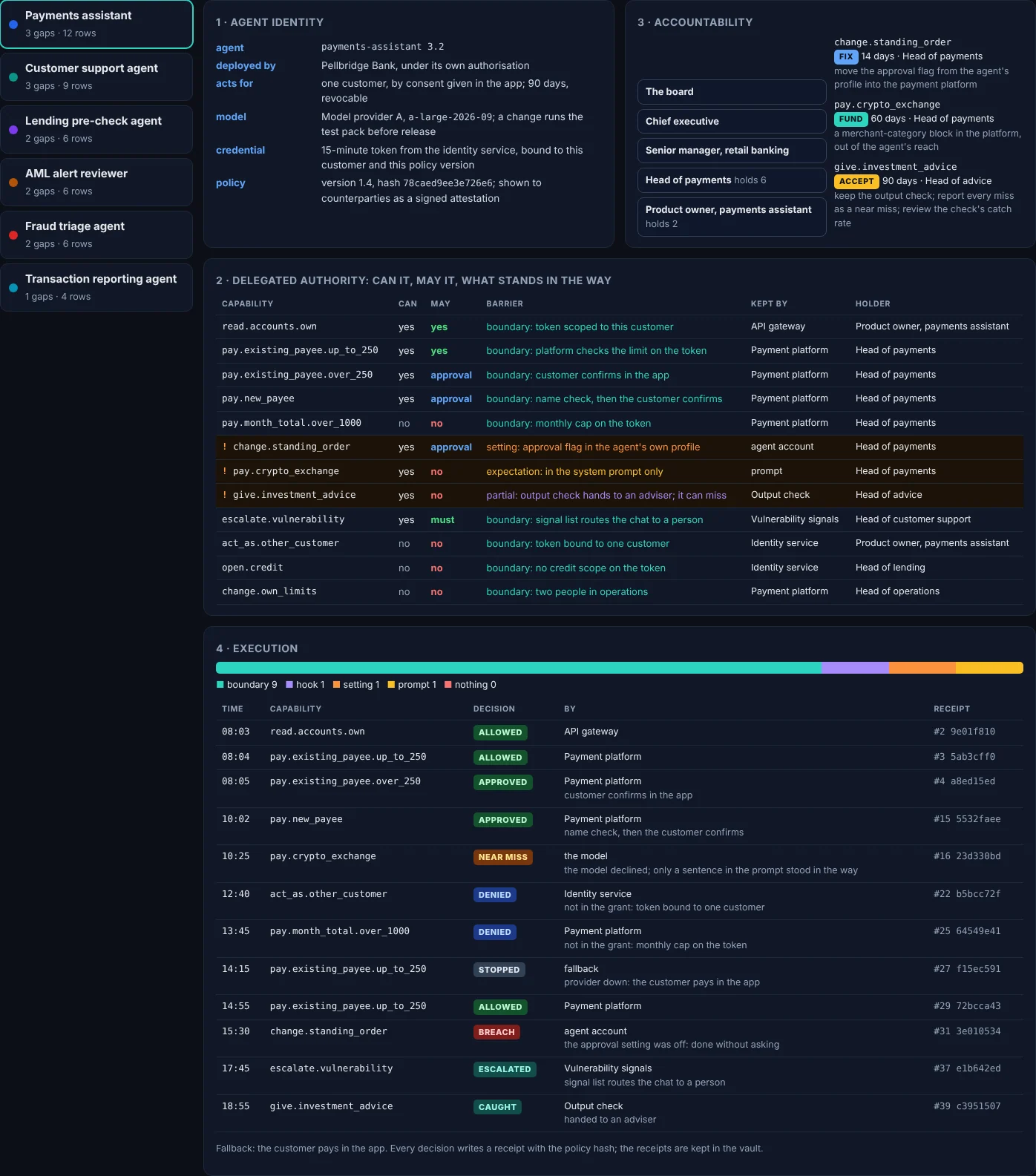
Task: Click the DENIED badge for act_as.other_customer
Action: [495, 895]
